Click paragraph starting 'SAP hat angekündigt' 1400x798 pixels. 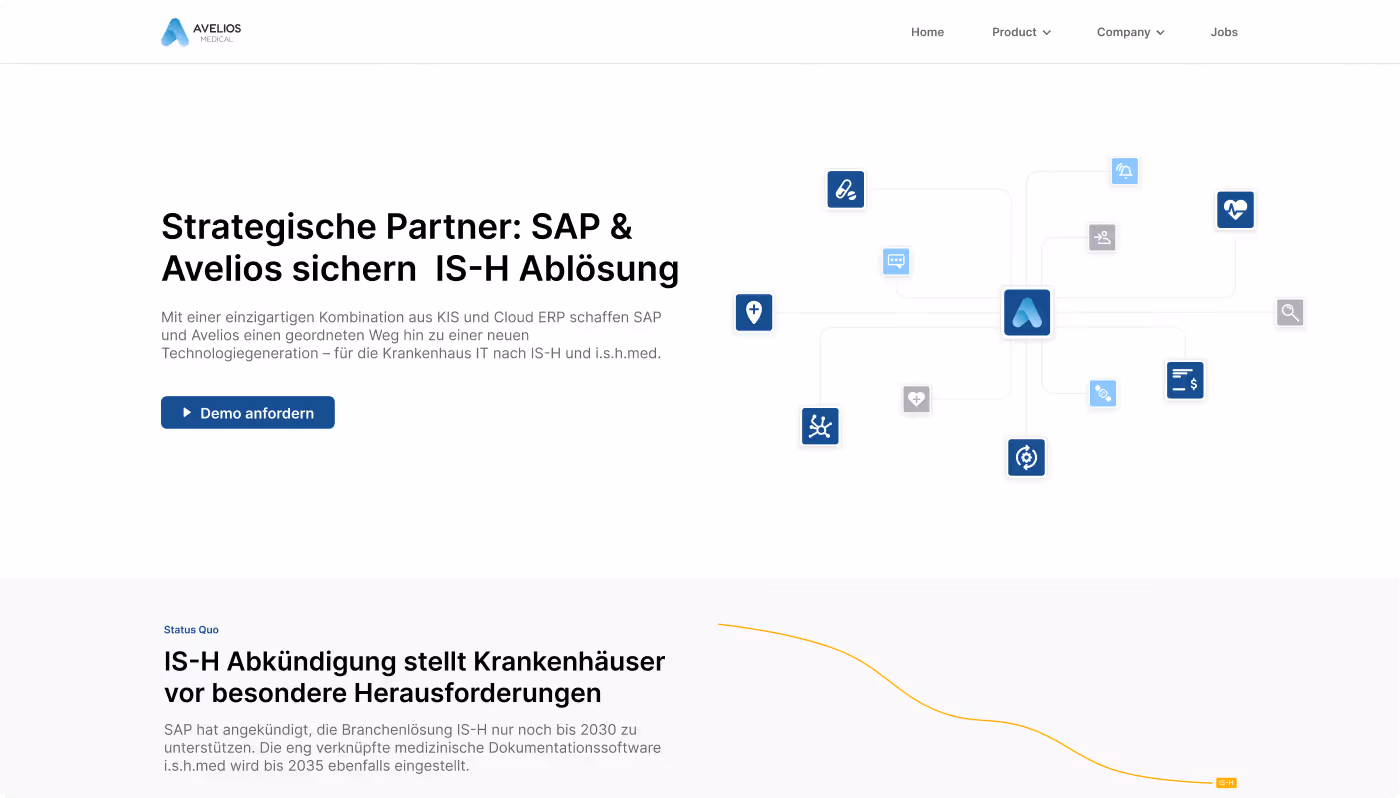point(412,748)
